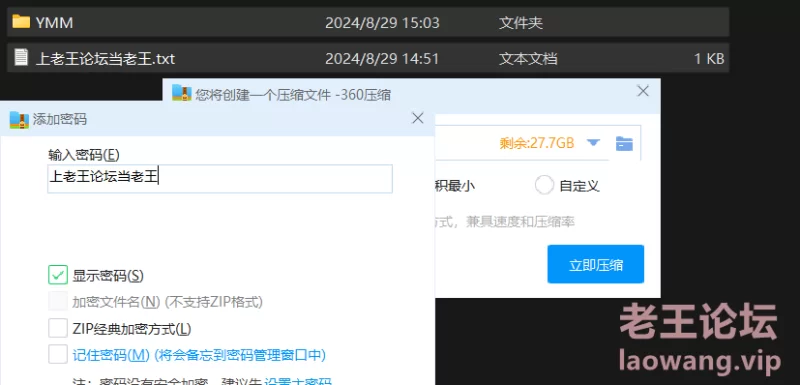Viewport: 800px width, 385px height.
Task: Click the 立即压缩 button
Action: pyautogui.click(x=596, y=264)
